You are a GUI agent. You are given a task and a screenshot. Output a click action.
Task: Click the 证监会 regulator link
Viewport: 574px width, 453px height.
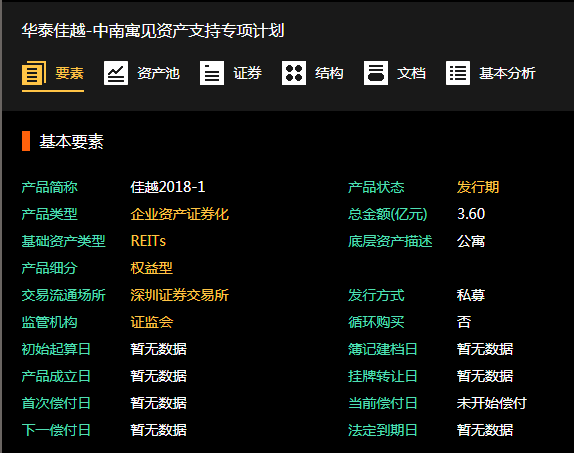coord(152,322)
